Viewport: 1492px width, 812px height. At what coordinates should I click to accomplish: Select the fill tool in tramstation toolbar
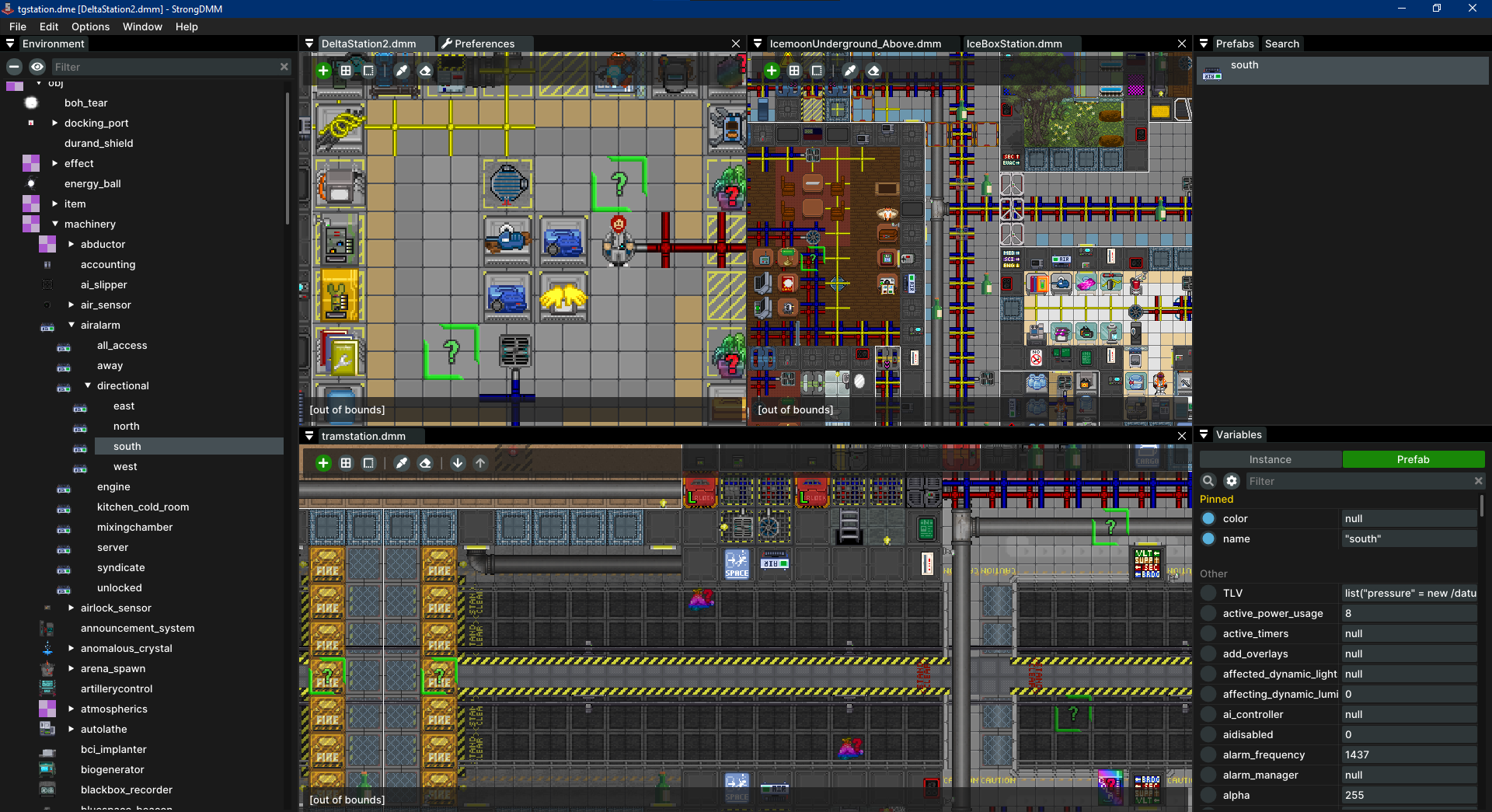(346, 463)
